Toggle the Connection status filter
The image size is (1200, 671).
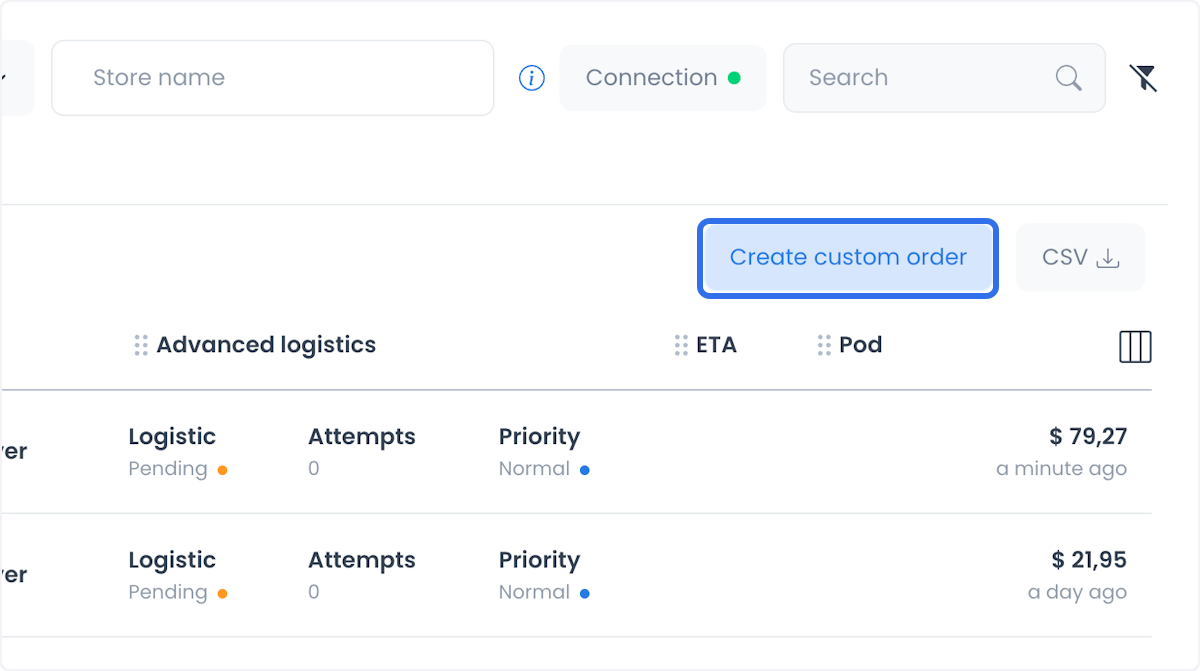[x=663, y=78]
